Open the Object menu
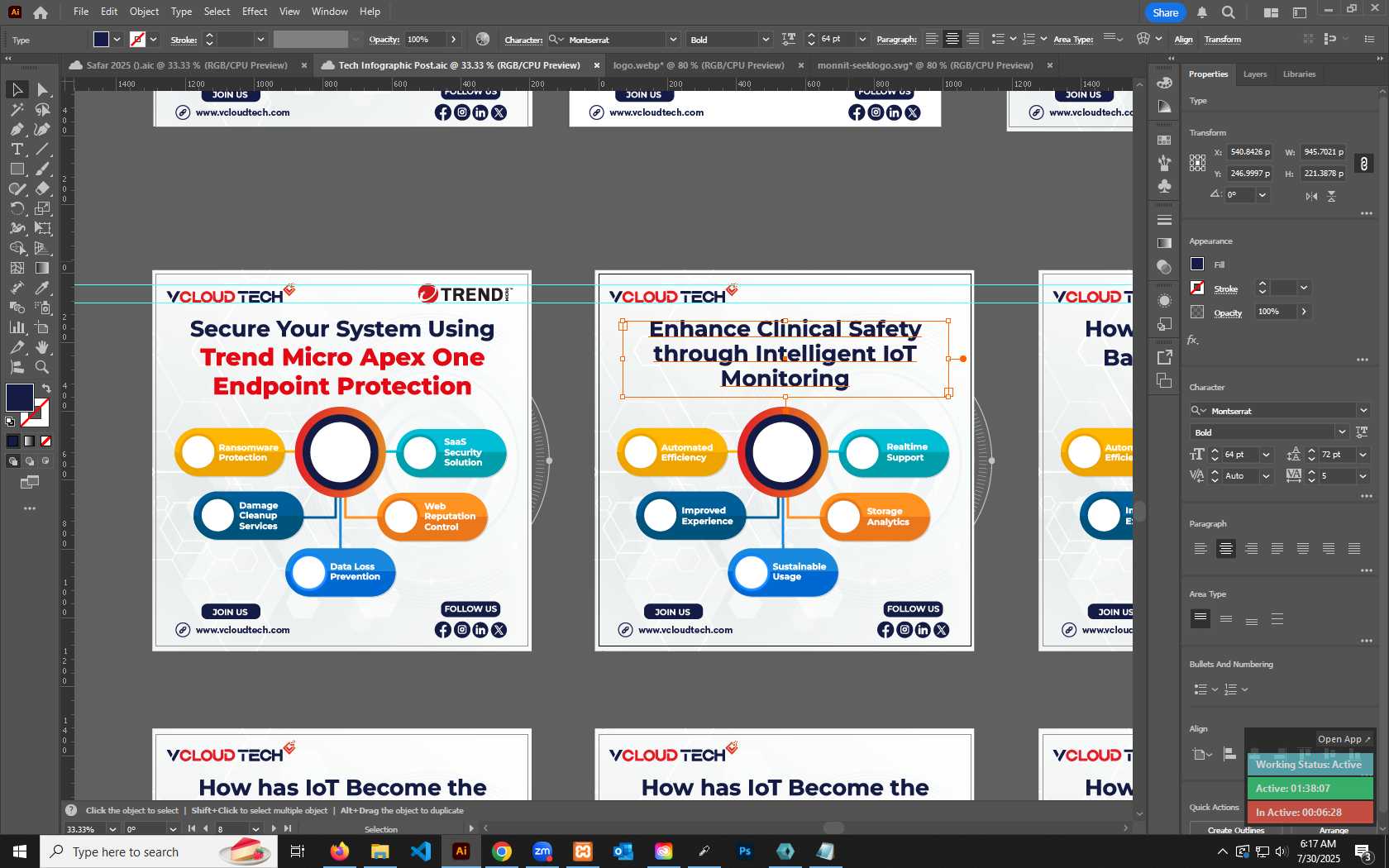Viewport: 1389px width, 868px height. (144, 12)
